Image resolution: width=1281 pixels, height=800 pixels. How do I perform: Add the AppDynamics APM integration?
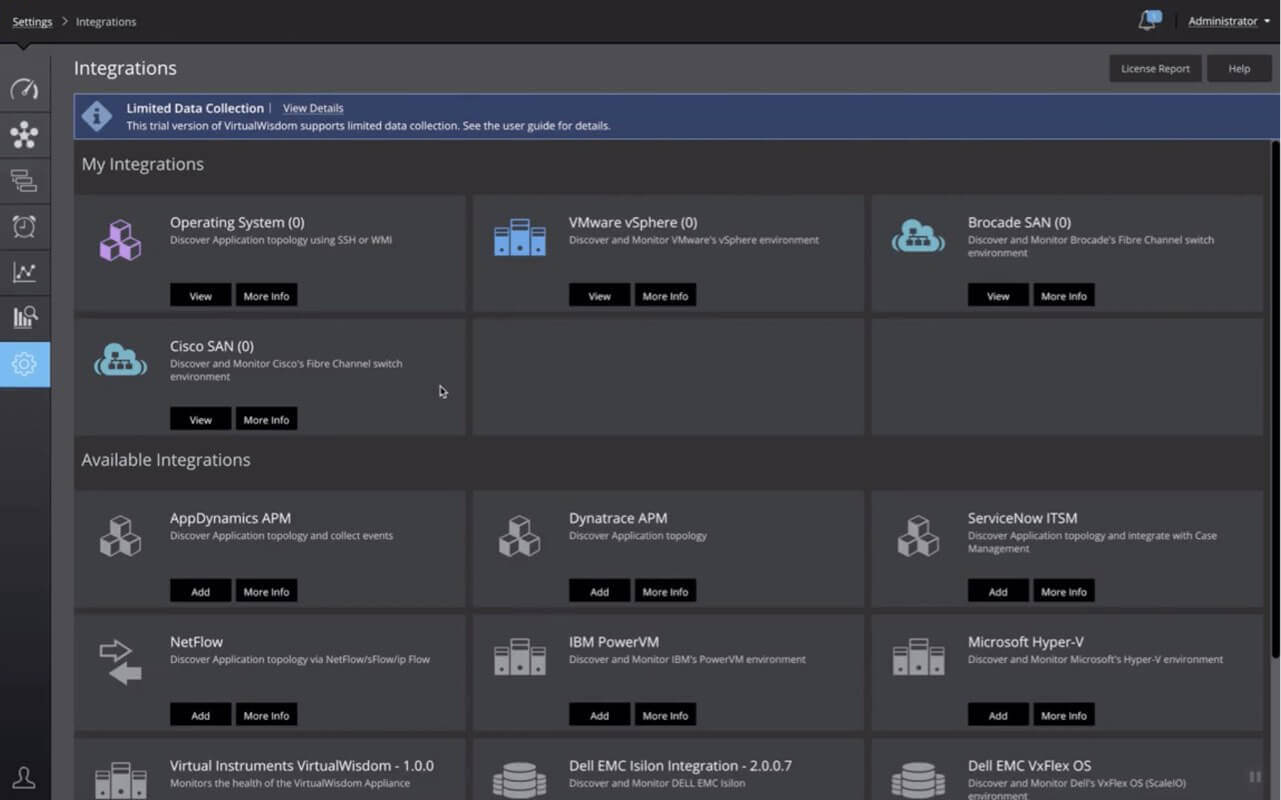[200, 592]
